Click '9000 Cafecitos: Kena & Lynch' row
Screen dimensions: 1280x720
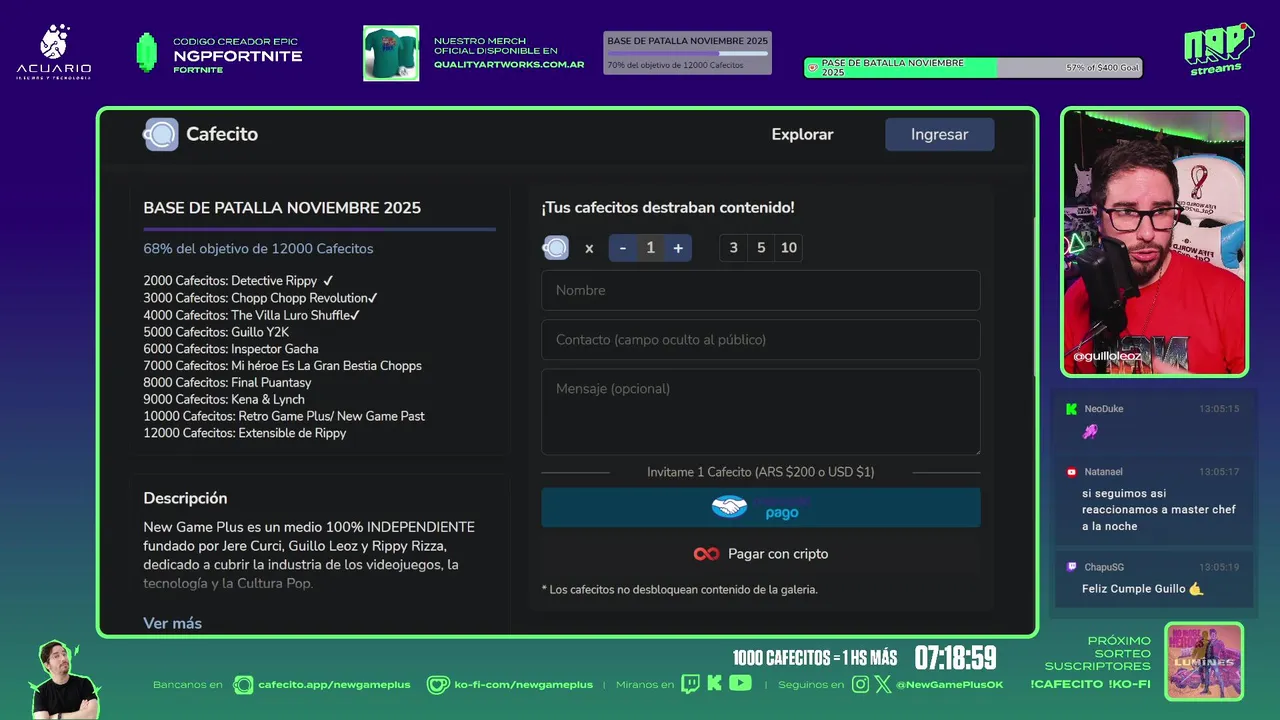224,399
